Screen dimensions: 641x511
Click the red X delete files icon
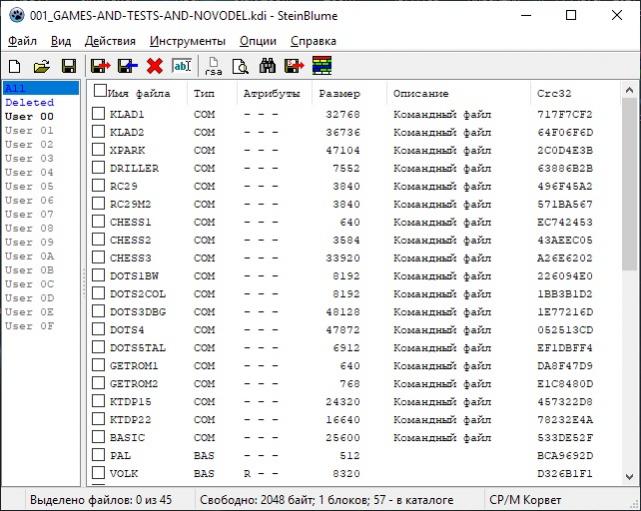pyautogui.click(x=154, y=66)
